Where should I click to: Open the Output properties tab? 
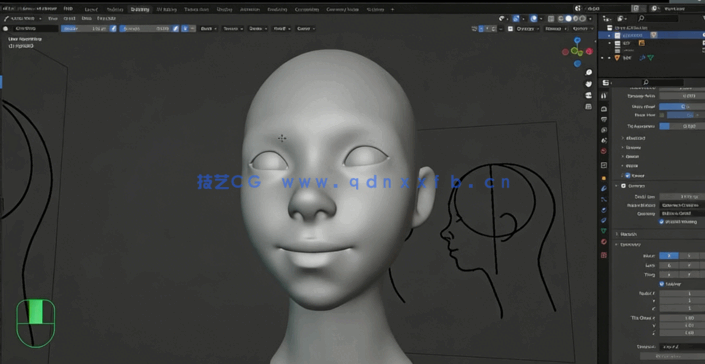point(604,120)
